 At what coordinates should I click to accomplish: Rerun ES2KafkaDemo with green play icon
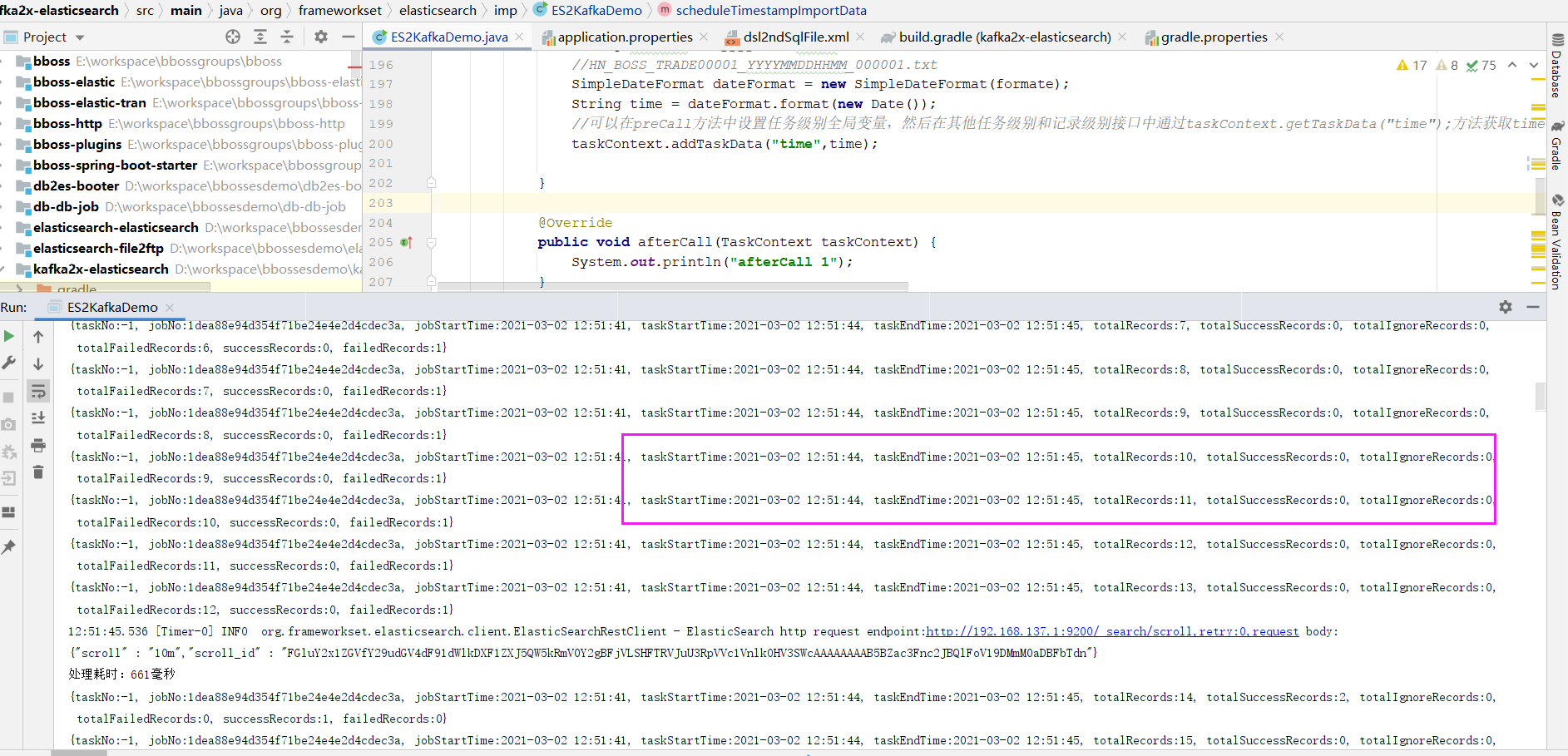click(x=9, y=336)
